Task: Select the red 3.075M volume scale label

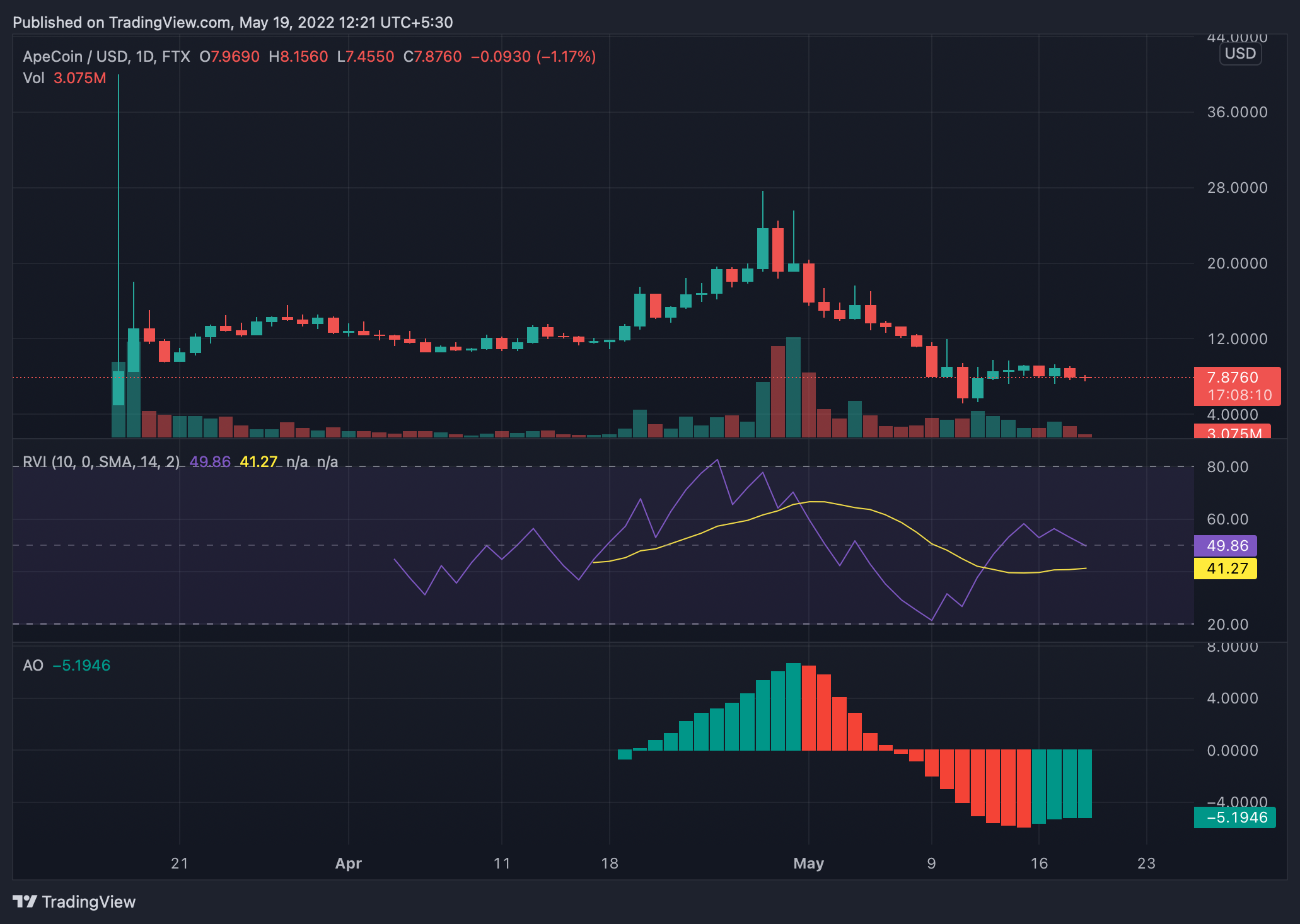Action: coord(1234,434)
